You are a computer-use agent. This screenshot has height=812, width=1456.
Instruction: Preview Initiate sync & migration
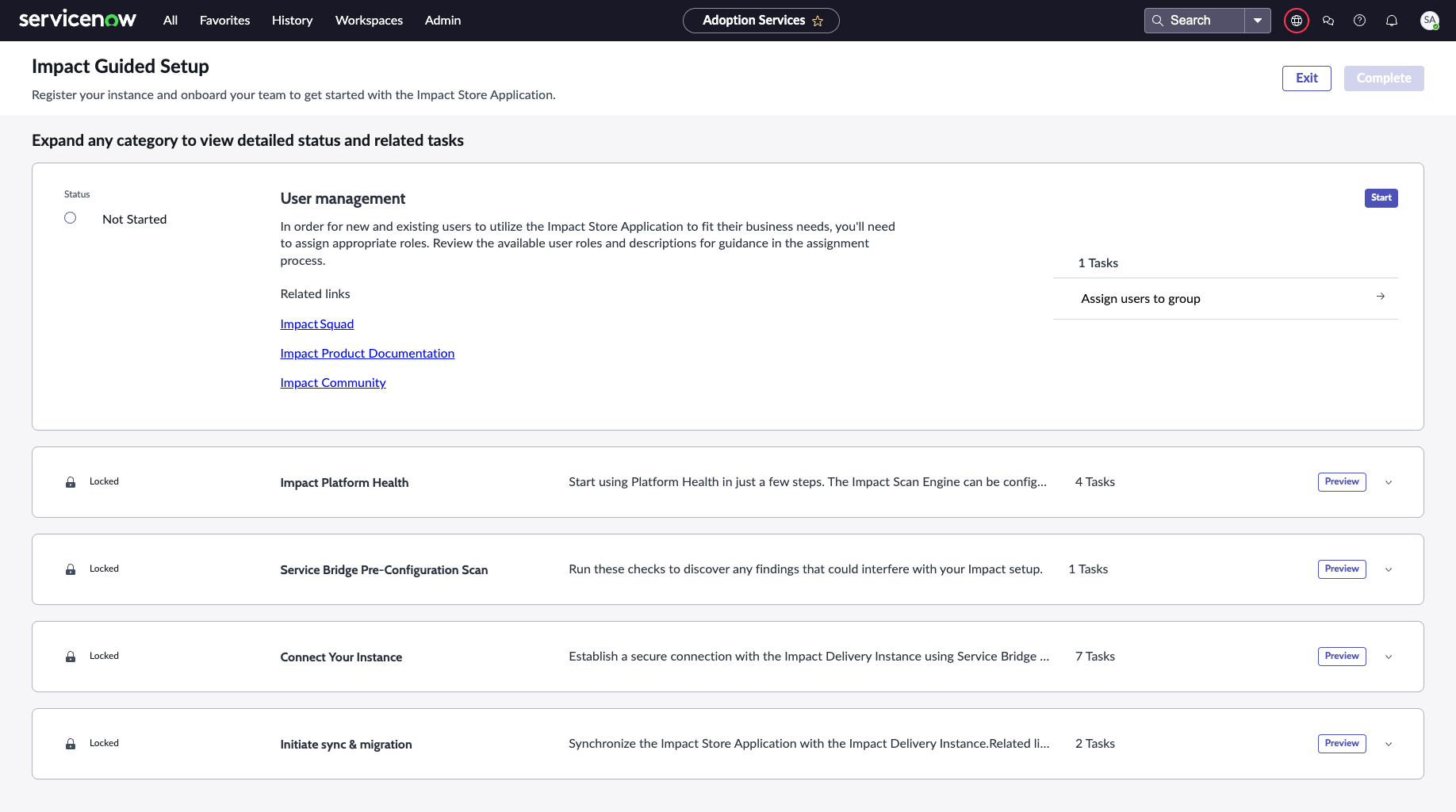[x=1342, y=744]
